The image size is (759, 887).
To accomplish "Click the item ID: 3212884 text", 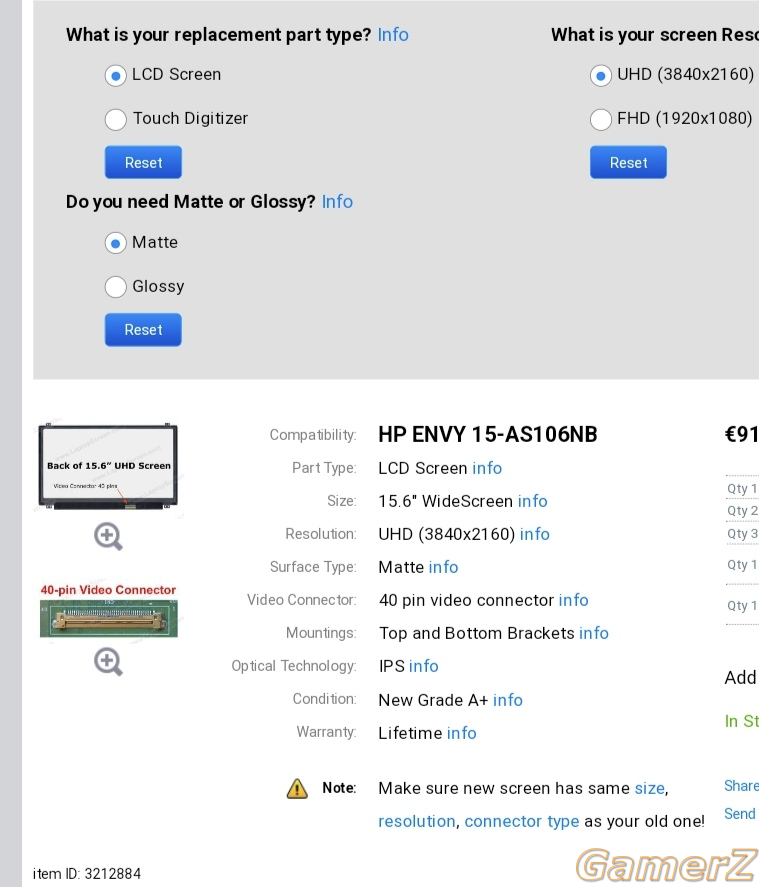I will tap(87, 874).
